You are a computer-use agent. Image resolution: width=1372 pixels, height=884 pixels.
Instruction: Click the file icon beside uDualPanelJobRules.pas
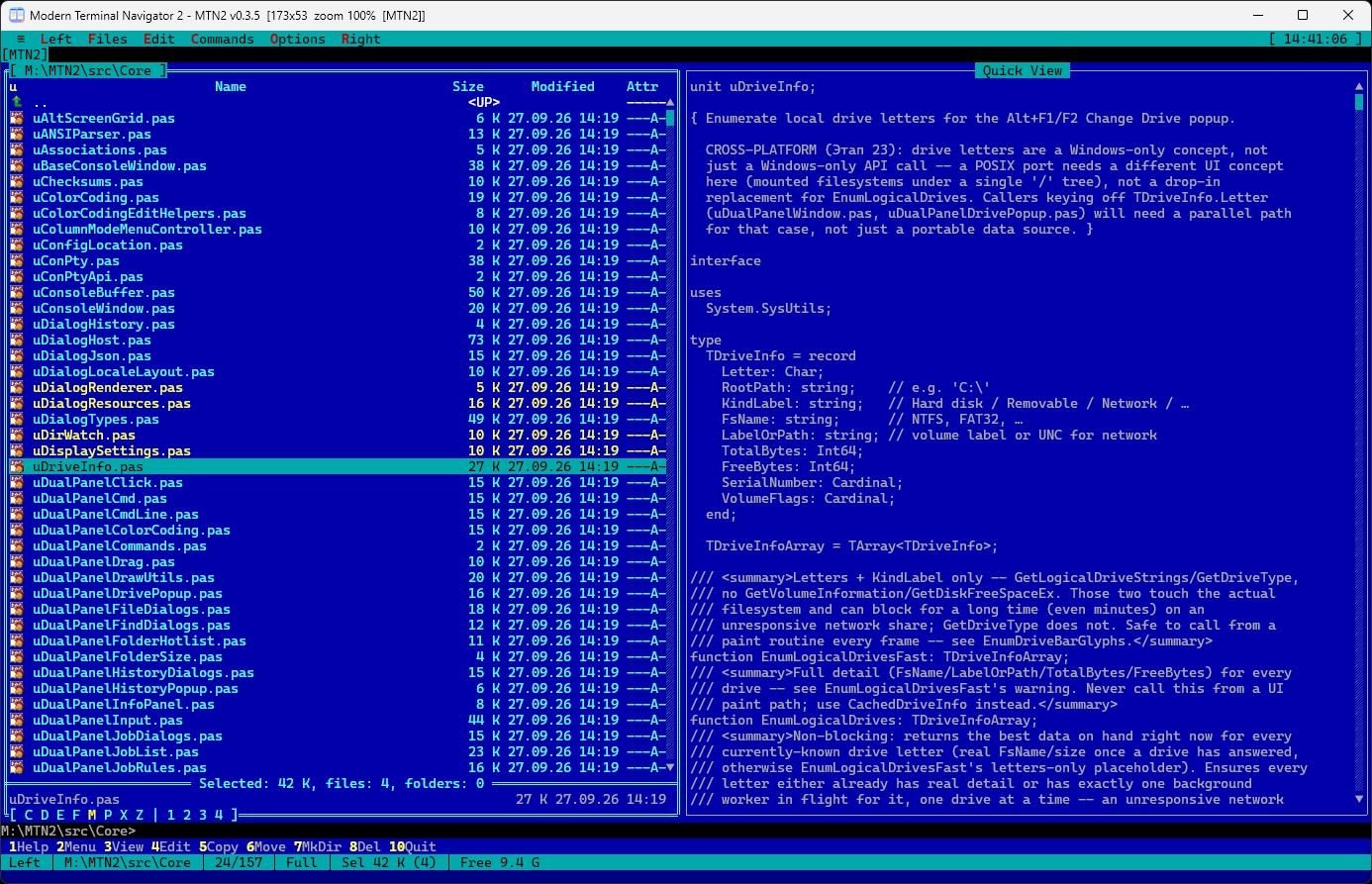(17, 767)
